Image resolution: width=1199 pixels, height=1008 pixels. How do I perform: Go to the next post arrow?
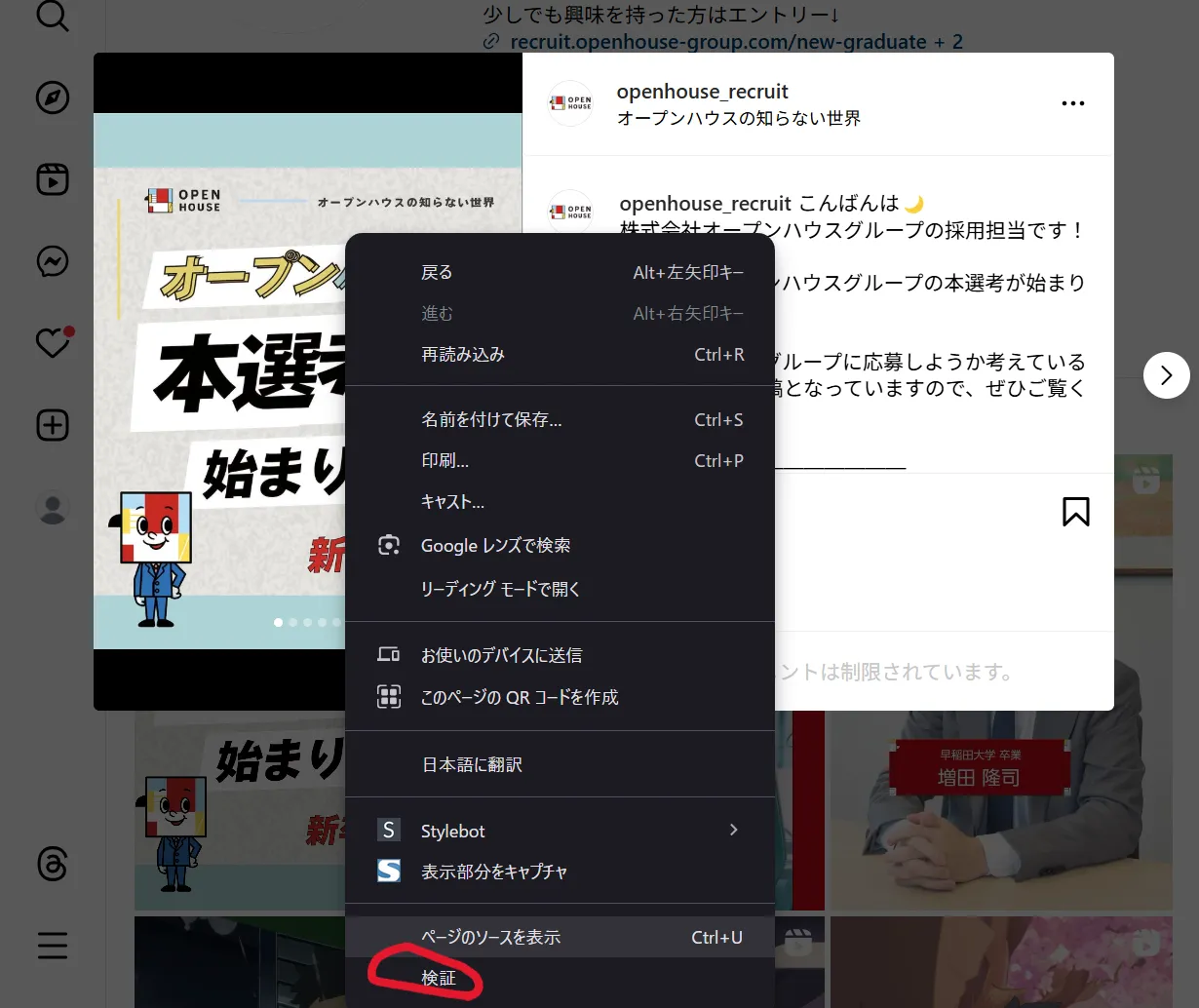(1167, 375)
